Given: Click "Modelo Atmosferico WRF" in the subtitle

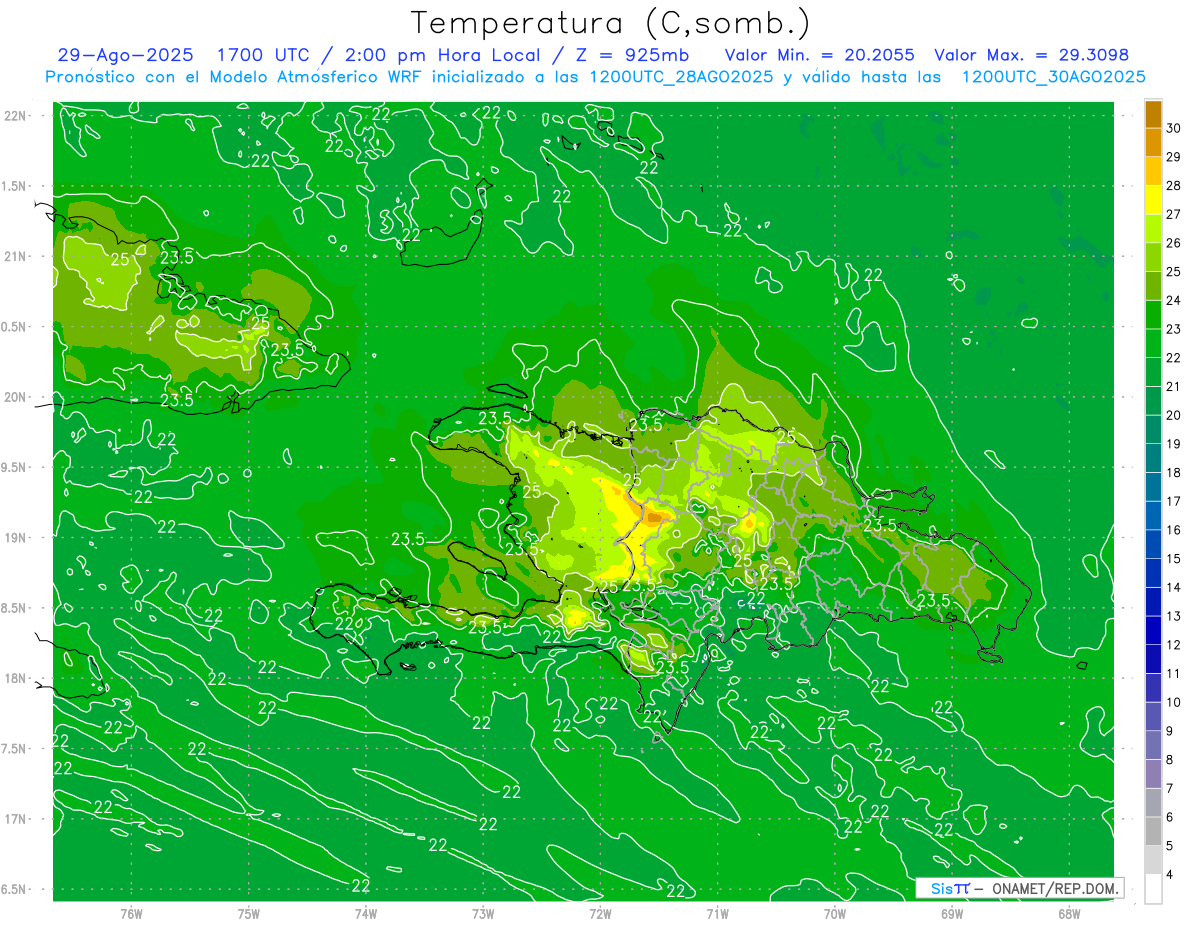Looking at the screenshot, I should (x=315, y=77).
